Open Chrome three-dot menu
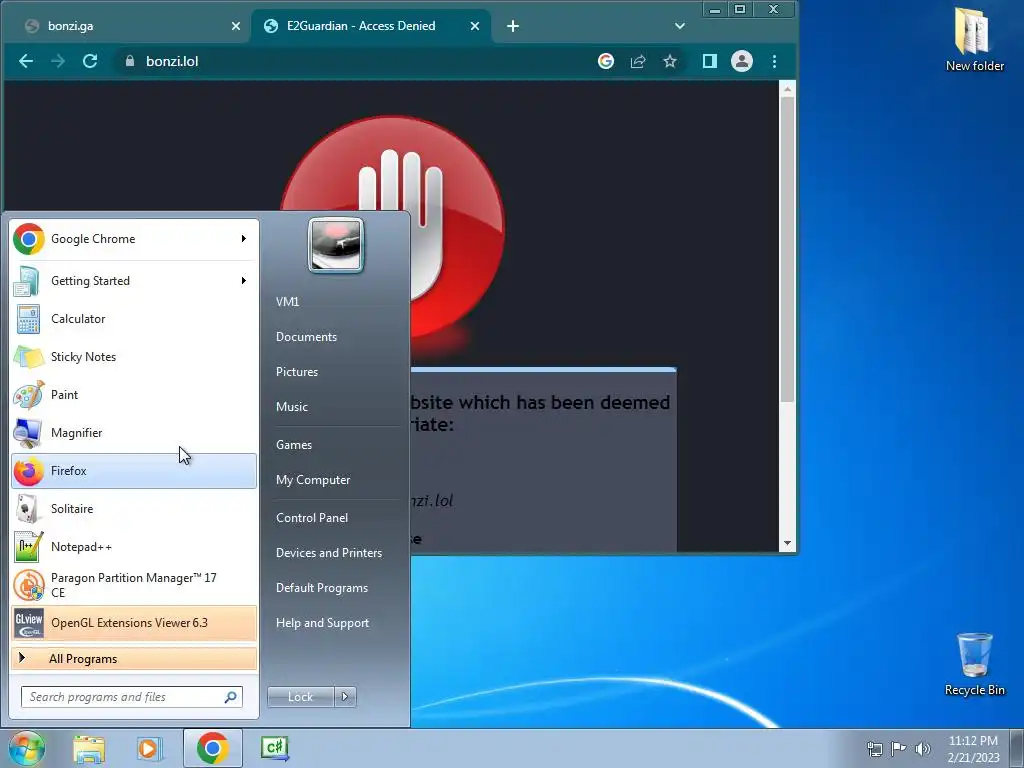This screenshot has height=768, width=1024. click(x=775, y=61)
